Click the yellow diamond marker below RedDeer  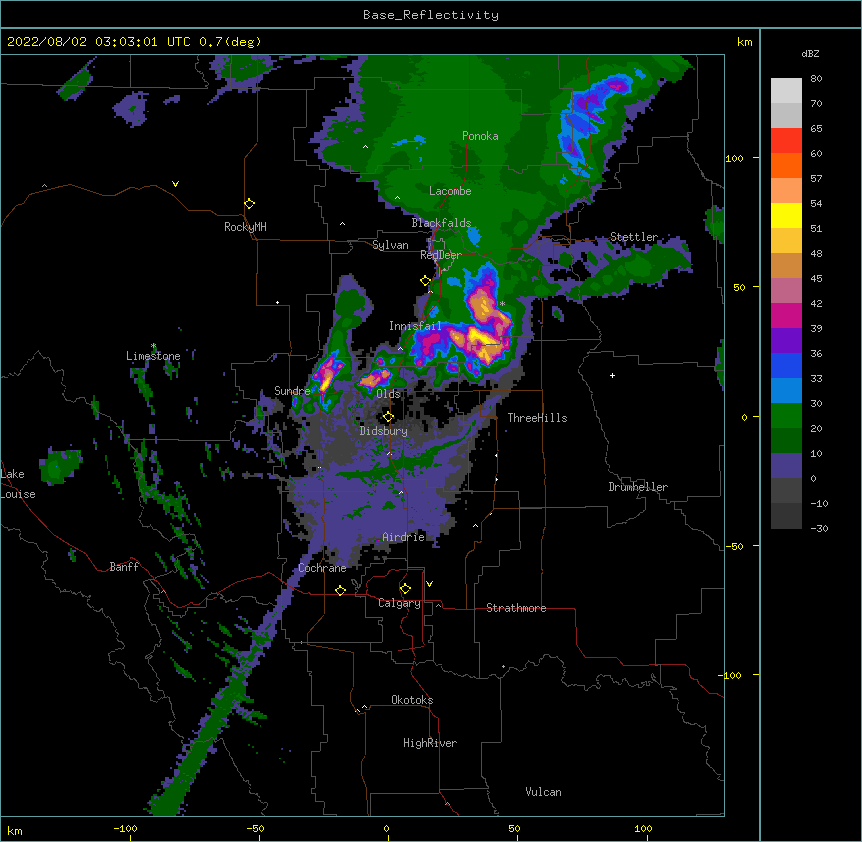point(425,281)
